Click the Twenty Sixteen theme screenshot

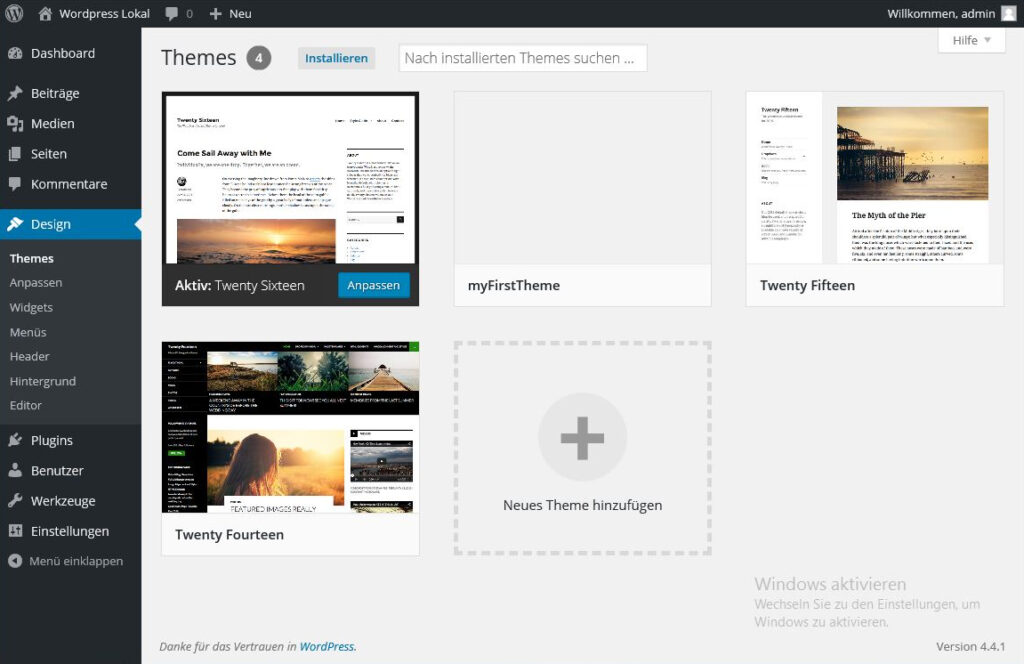291,178
